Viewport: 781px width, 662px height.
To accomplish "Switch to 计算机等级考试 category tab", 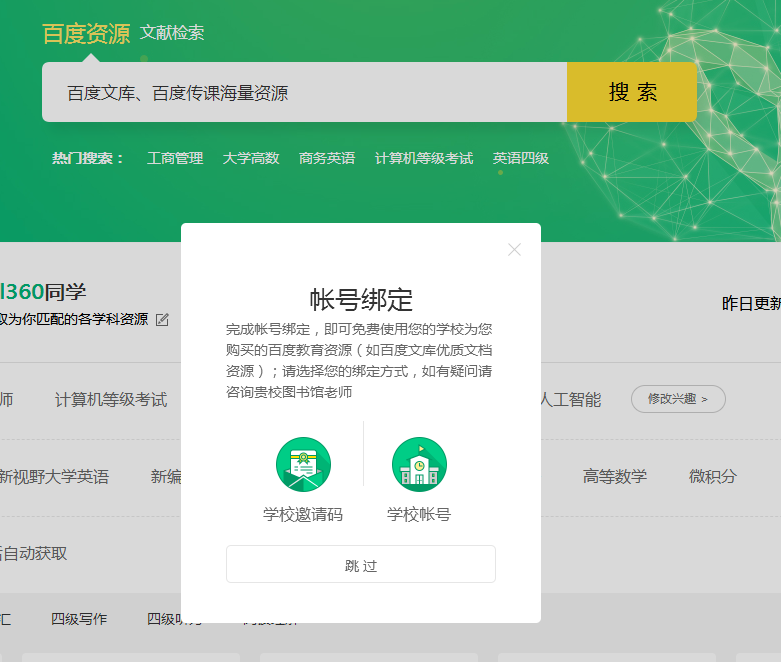I will click(x=111, y=400).
